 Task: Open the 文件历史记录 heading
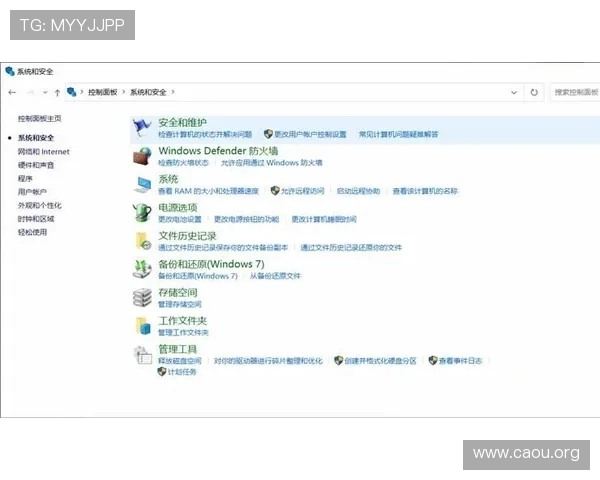[x=187, y=236]
